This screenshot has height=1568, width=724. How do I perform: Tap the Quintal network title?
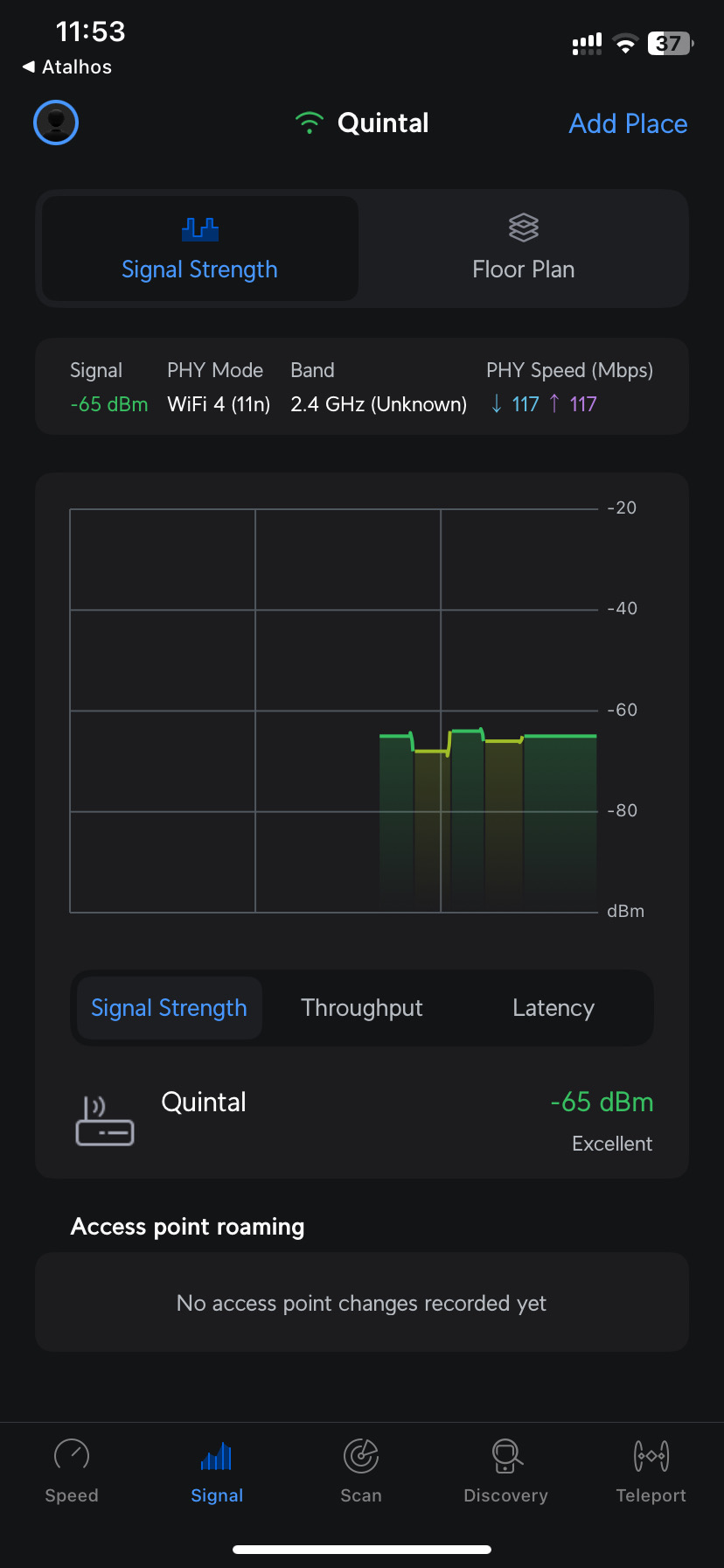click(x=383, y=123)
